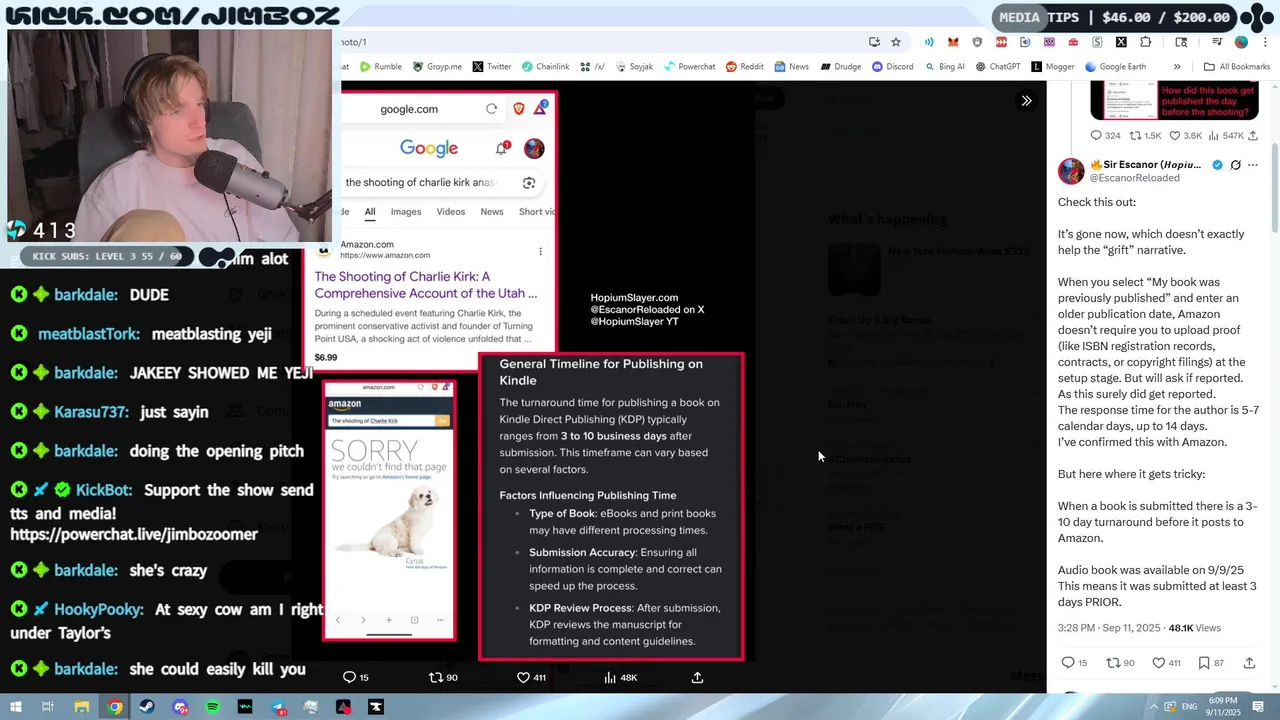The width and height of the screenshot is (1280, 720).
Task: Open Steam from the taskbar
Action: (x=147, y=707)
